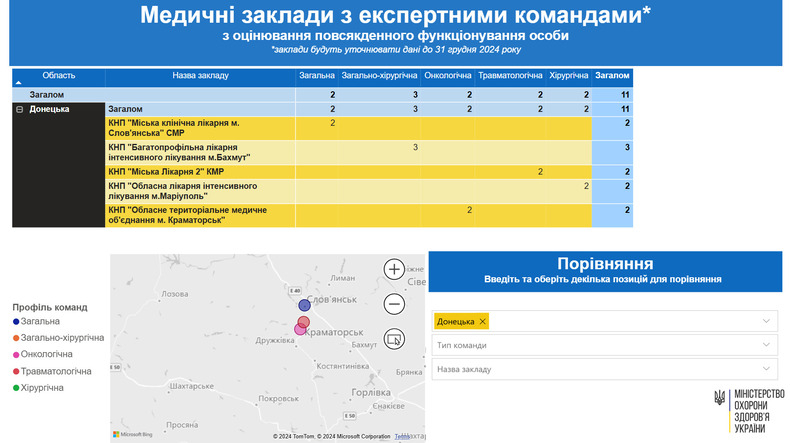Screen dimensions: 790x443
Task: Click the sort arrow in Область header
Action: click(x=19, y=83)
